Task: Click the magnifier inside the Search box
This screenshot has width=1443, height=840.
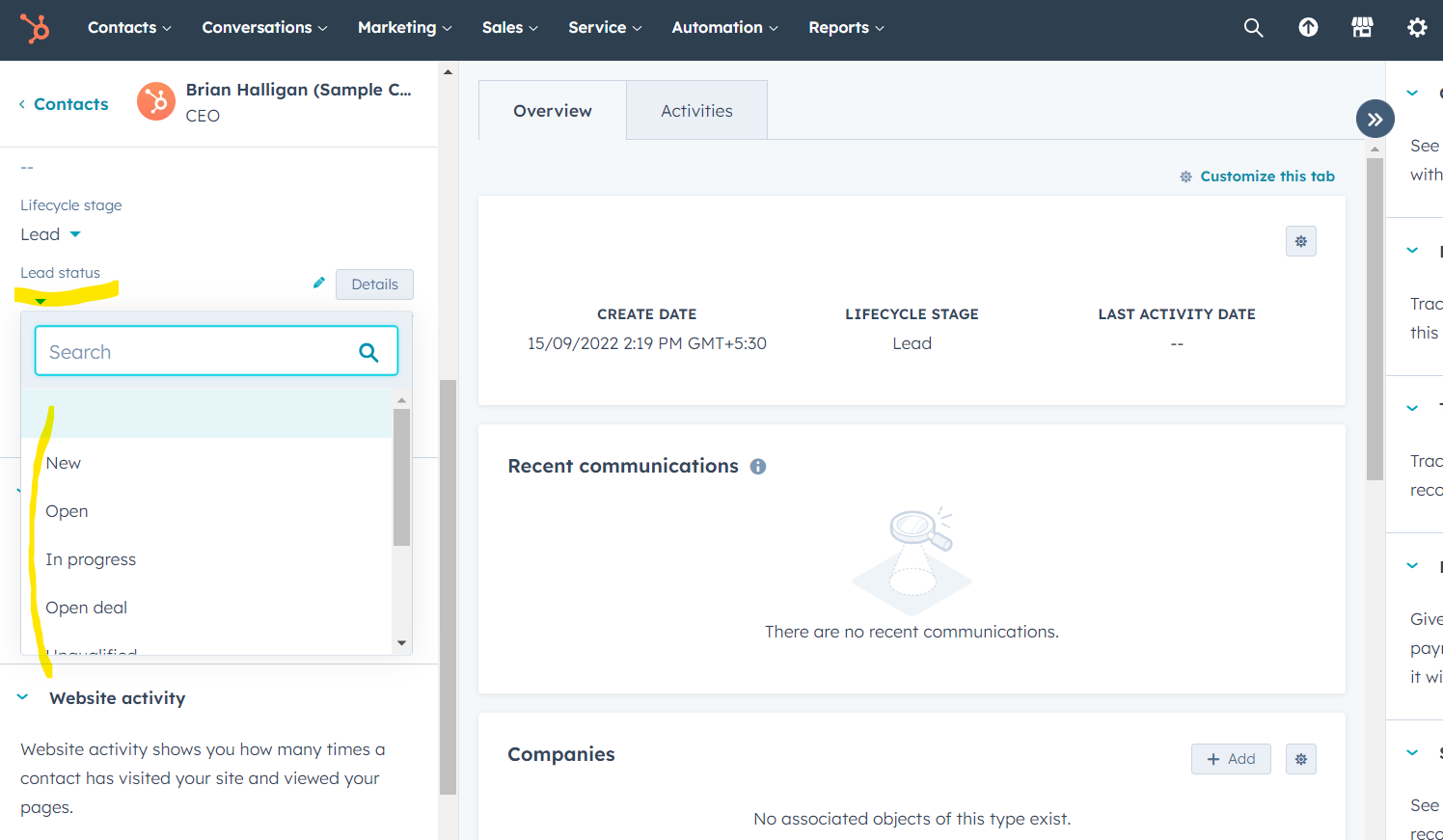Action: click(x=368, y=352)
